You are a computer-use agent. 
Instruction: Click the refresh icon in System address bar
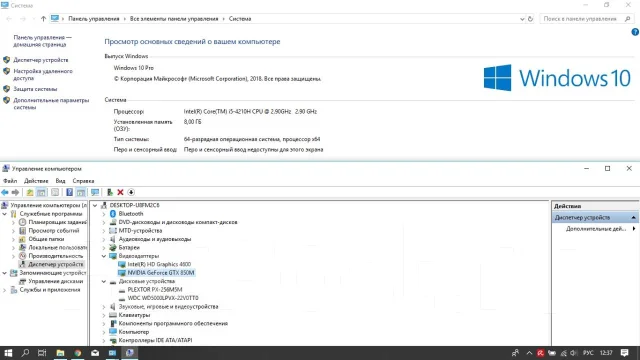(x=531, y=19)
